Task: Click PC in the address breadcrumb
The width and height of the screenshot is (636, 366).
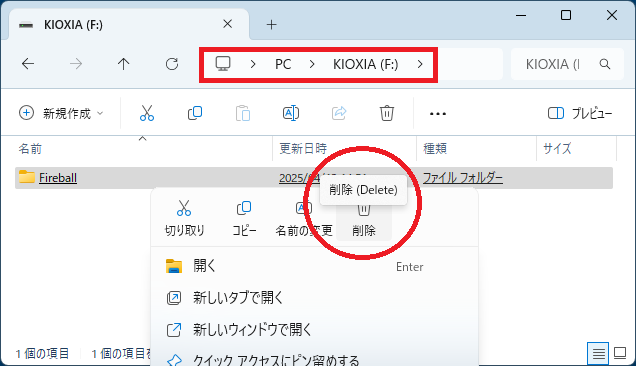Action: [283, 64]
